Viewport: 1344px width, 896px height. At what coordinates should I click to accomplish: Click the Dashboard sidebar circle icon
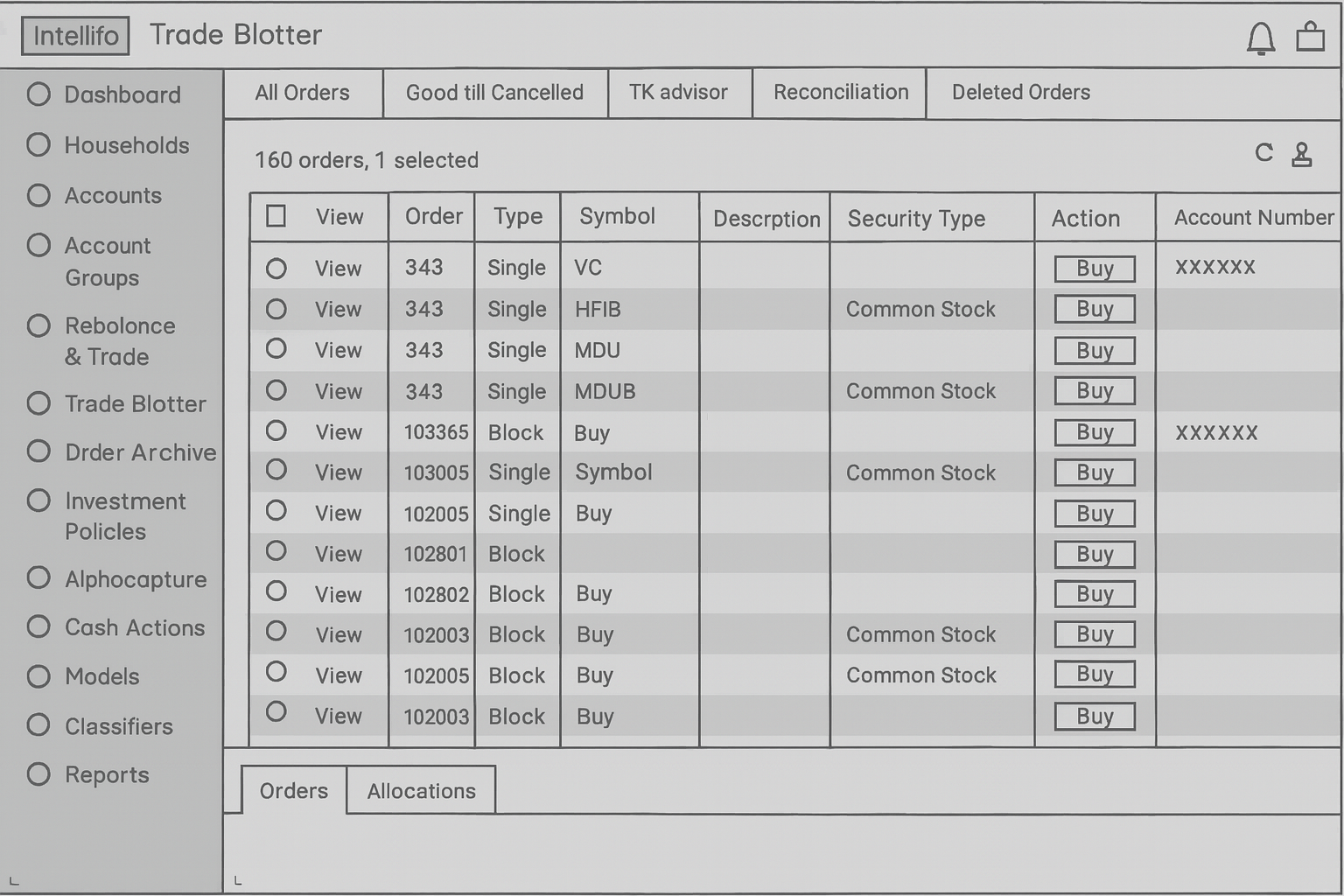click(38, 94)
